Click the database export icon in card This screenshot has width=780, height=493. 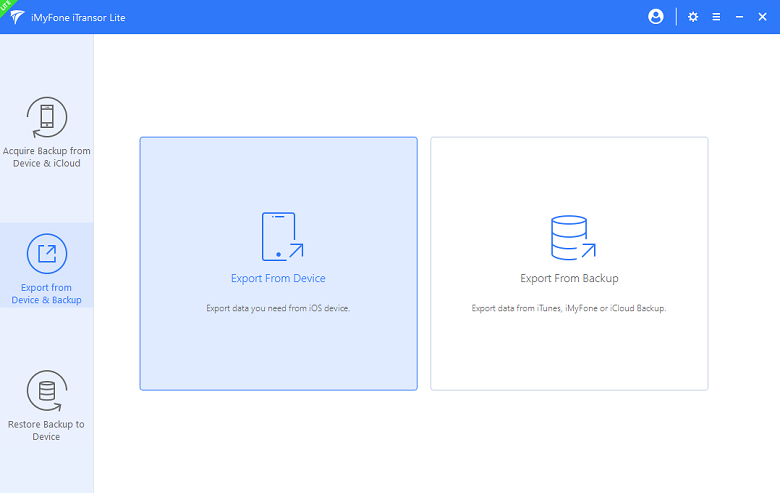click(571, 237)
